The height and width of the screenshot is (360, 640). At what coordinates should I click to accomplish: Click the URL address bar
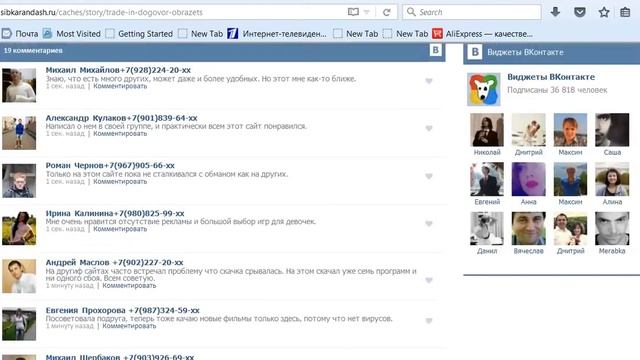coord(171,12)
